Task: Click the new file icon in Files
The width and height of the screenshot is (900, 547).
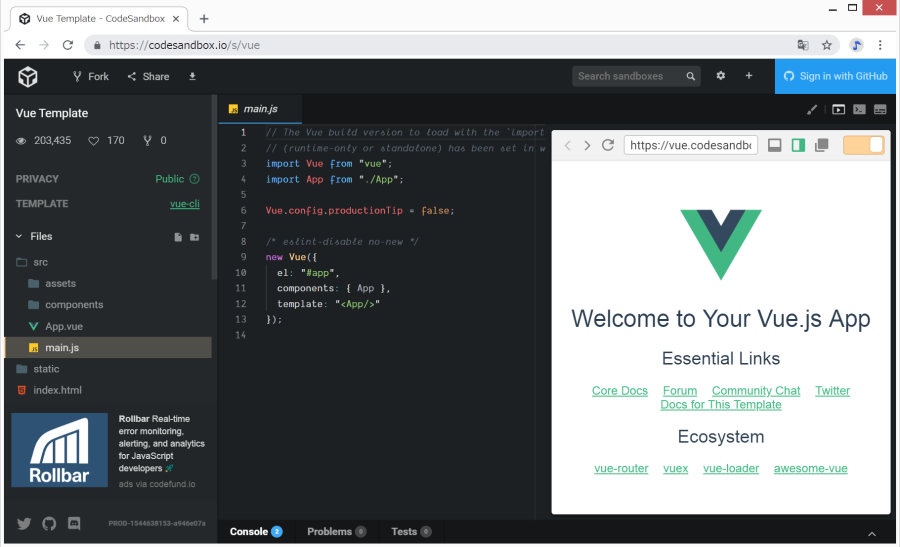Action: click(178, 237)
